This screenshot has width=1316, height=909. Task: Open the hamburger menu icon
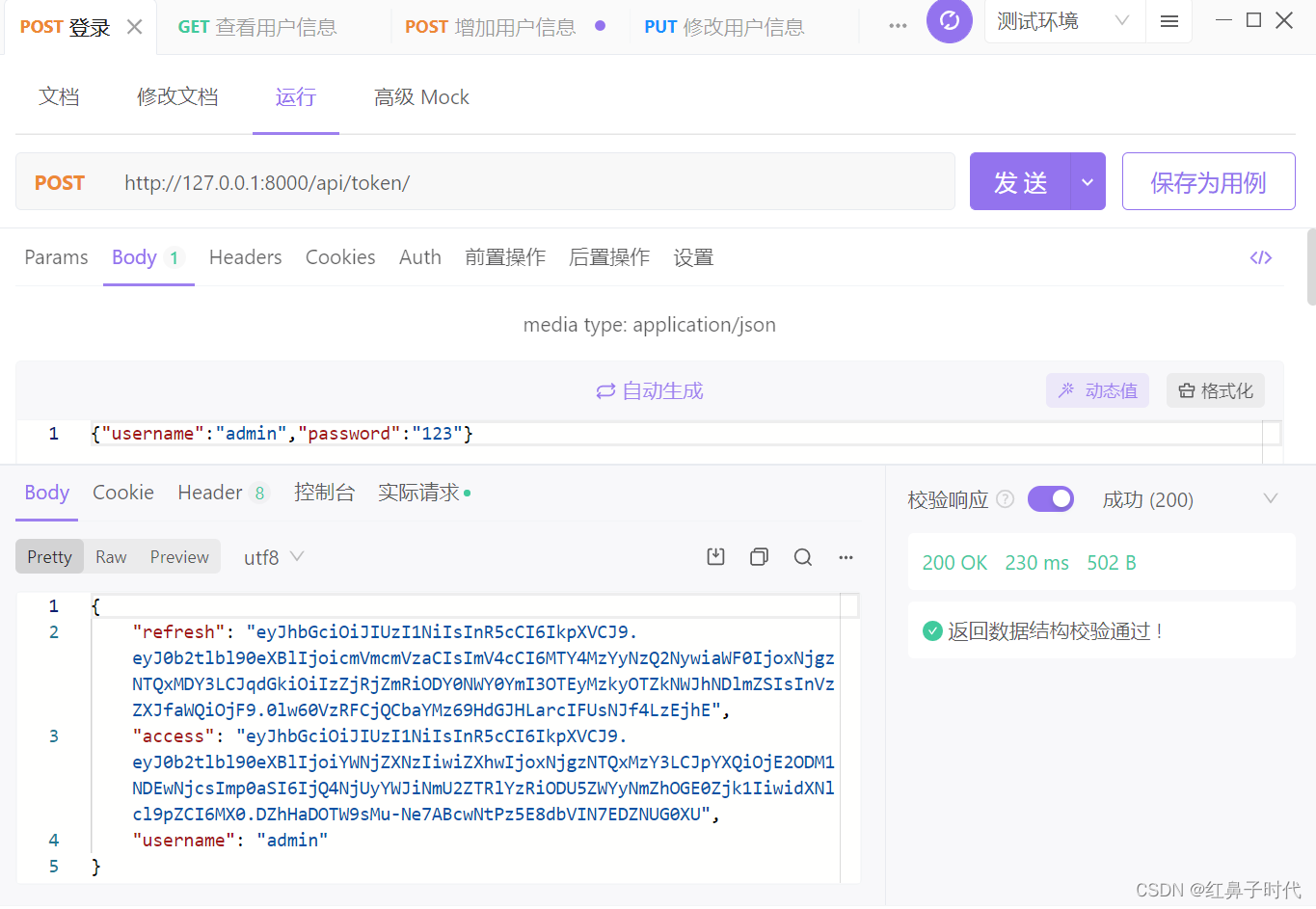pos(1169,21)
